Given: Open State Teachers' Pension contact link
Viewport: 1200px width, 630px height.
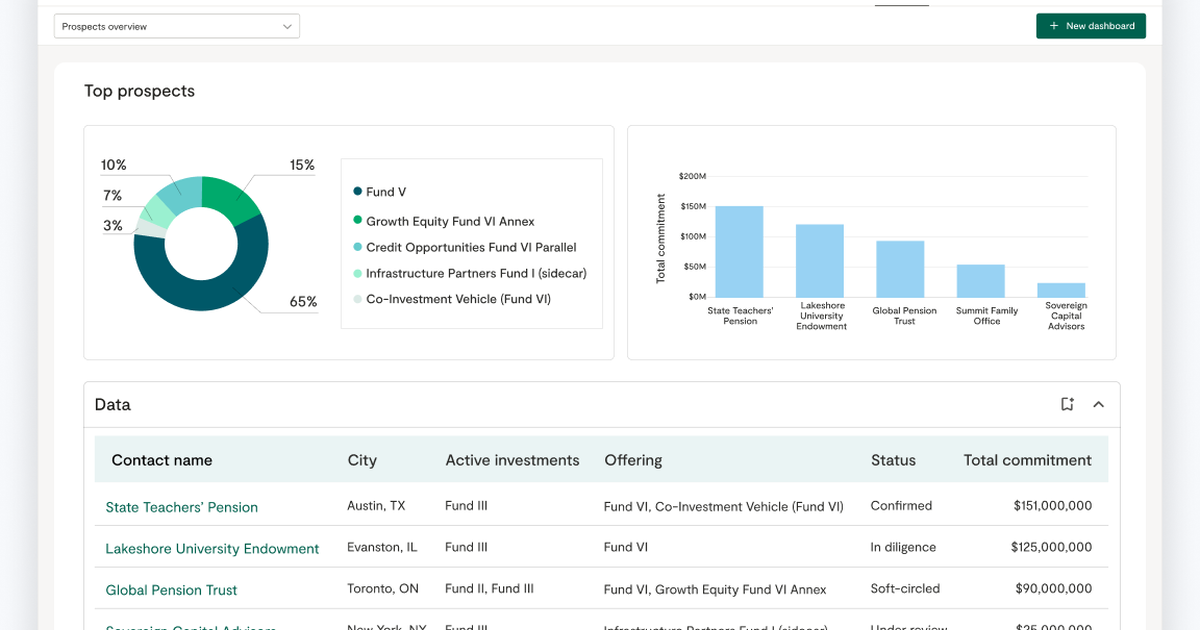Looking at the screenshot, I should pyautogui.click(x=182, y=507).
